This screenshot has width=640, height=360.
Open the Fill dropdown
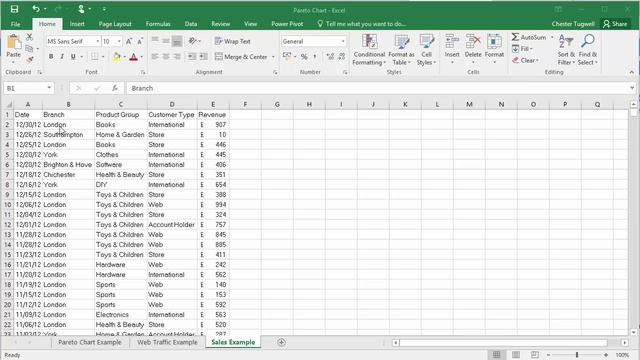coord(522,49)
